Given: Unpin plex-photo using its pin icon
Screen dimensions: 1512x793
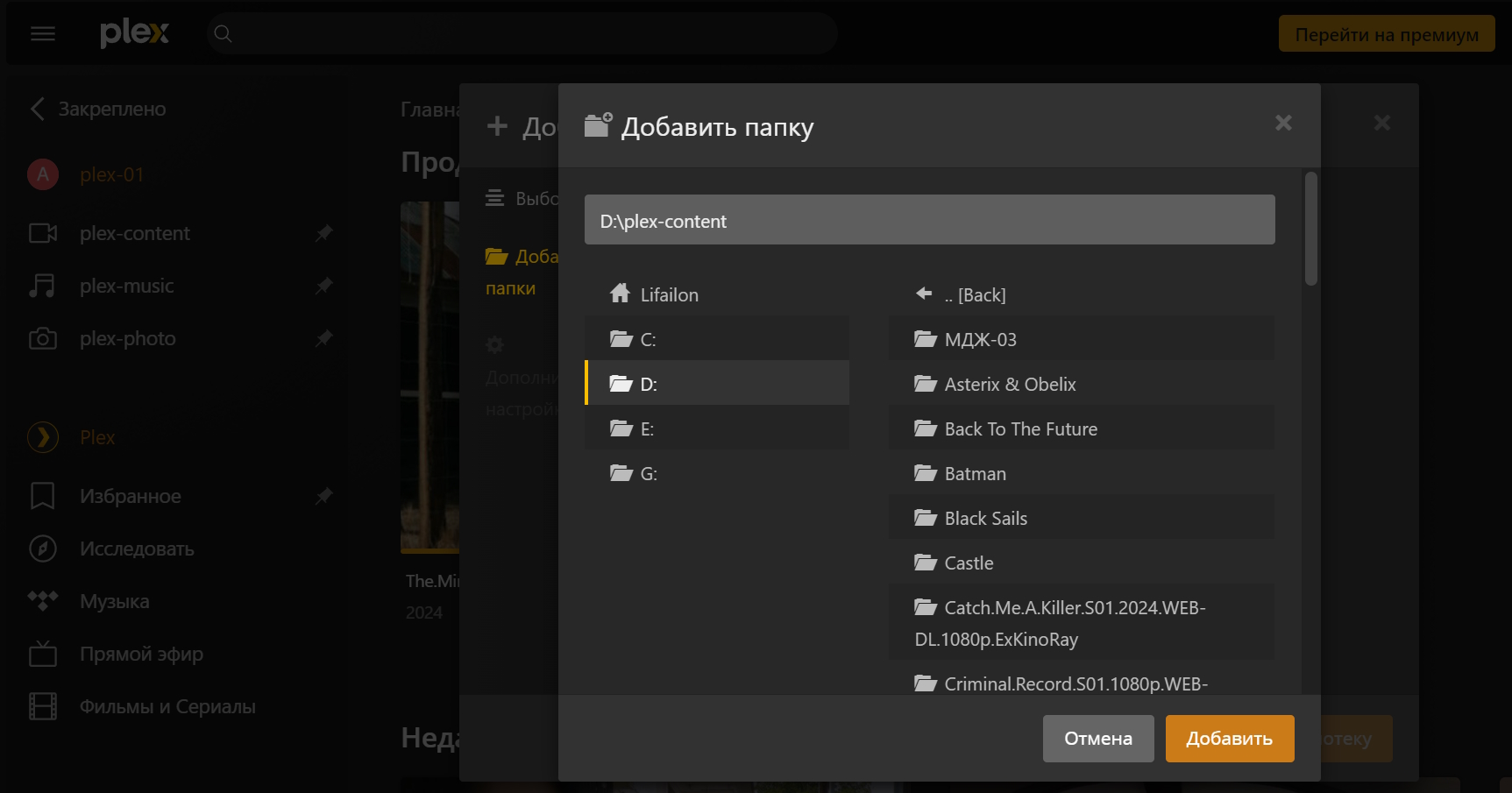Looking at the screenshot, I should click(x=324, y=338).
